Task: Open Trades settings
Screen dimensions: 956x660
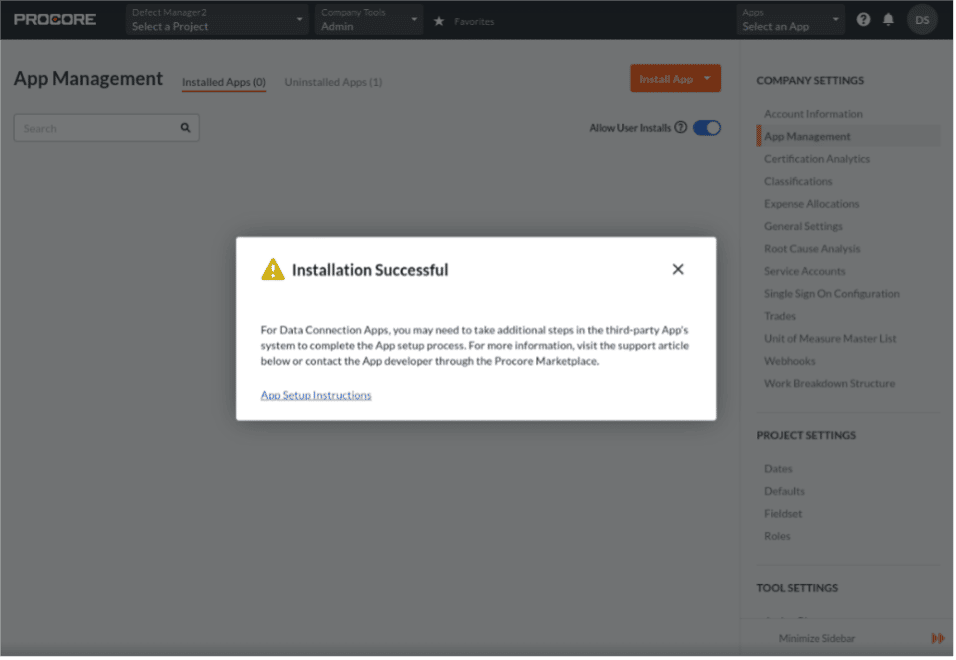Action: pyautogui.click(x=780, y=317)
